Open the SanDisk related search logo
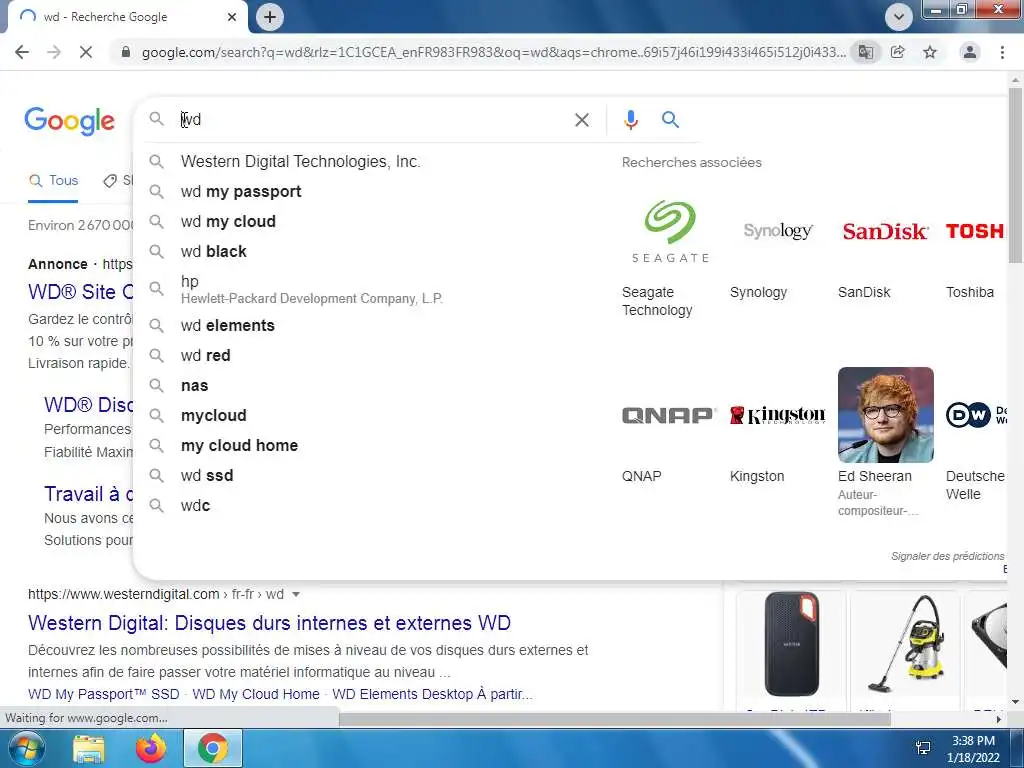1024x768 pixels. click(x=886, y=231)
